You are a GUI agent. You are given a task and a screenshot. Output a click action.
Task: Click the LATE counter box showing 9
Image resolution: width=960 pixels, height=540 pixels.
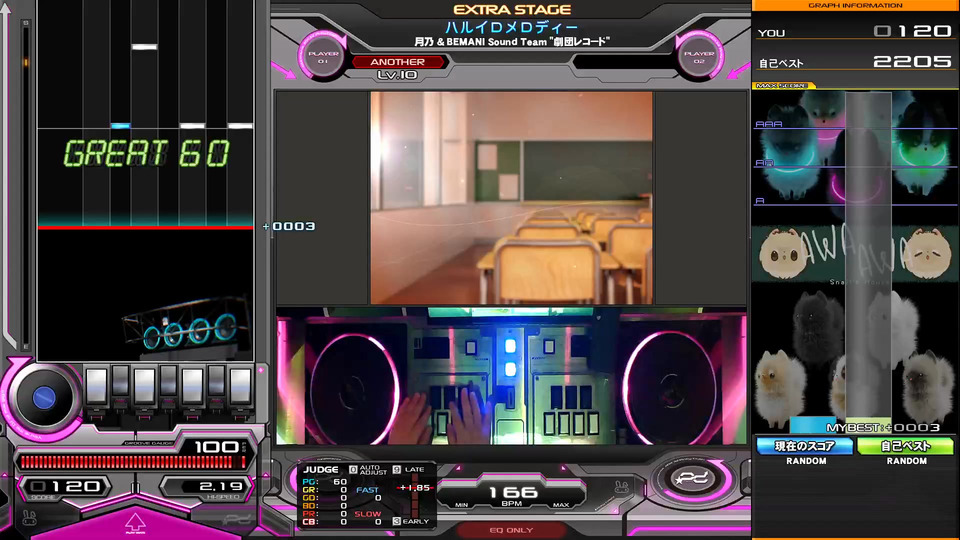[397, 470]
